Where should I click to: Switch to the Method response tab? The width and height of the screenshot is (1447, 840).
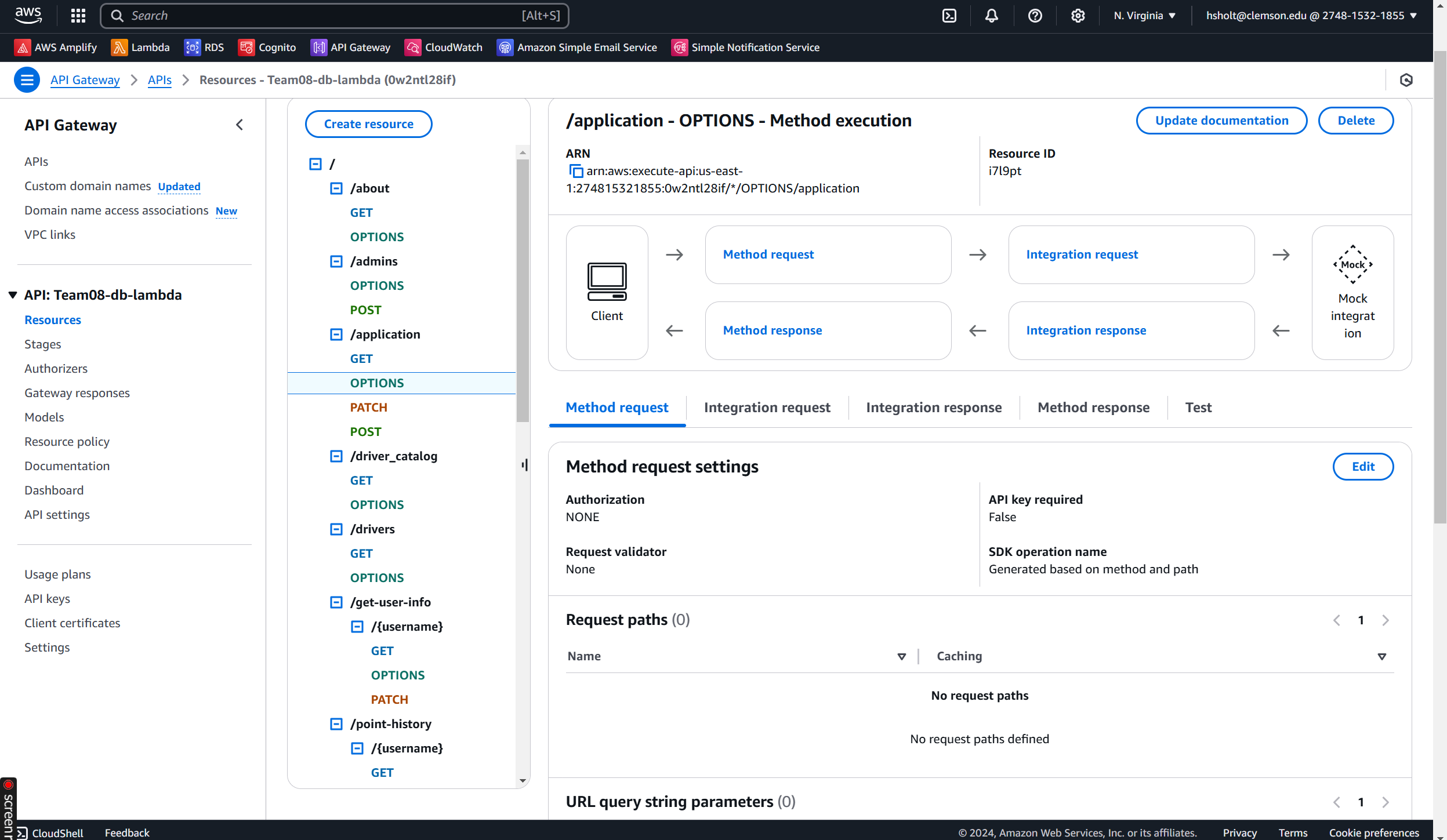1093,408
